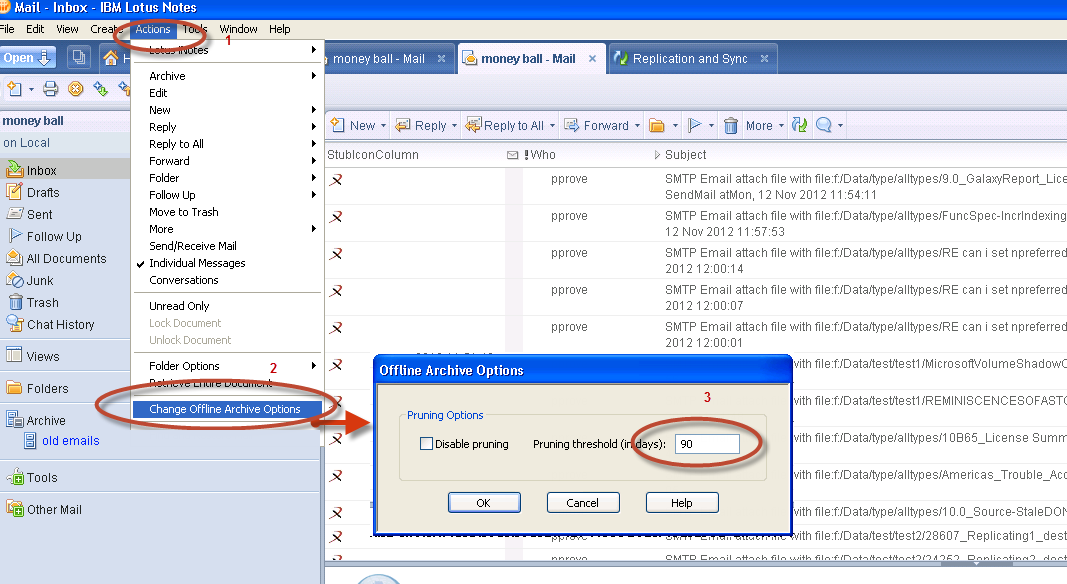Click the refresh icon in mail toolbar
The image size is (1067, 584).
tap(800, 125)
